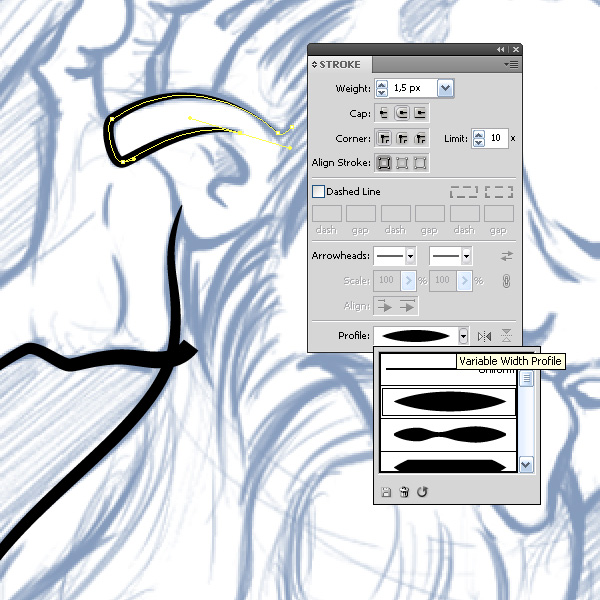Choose the flat-hexagon Width Profile 3

(448, 463)
